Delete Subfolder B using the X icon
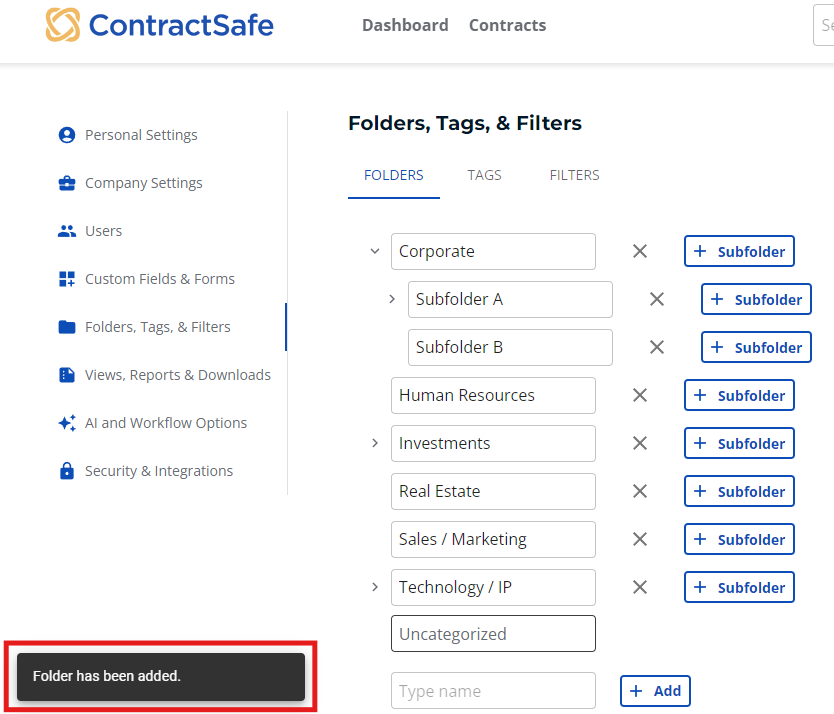 (x=656, y=347)
